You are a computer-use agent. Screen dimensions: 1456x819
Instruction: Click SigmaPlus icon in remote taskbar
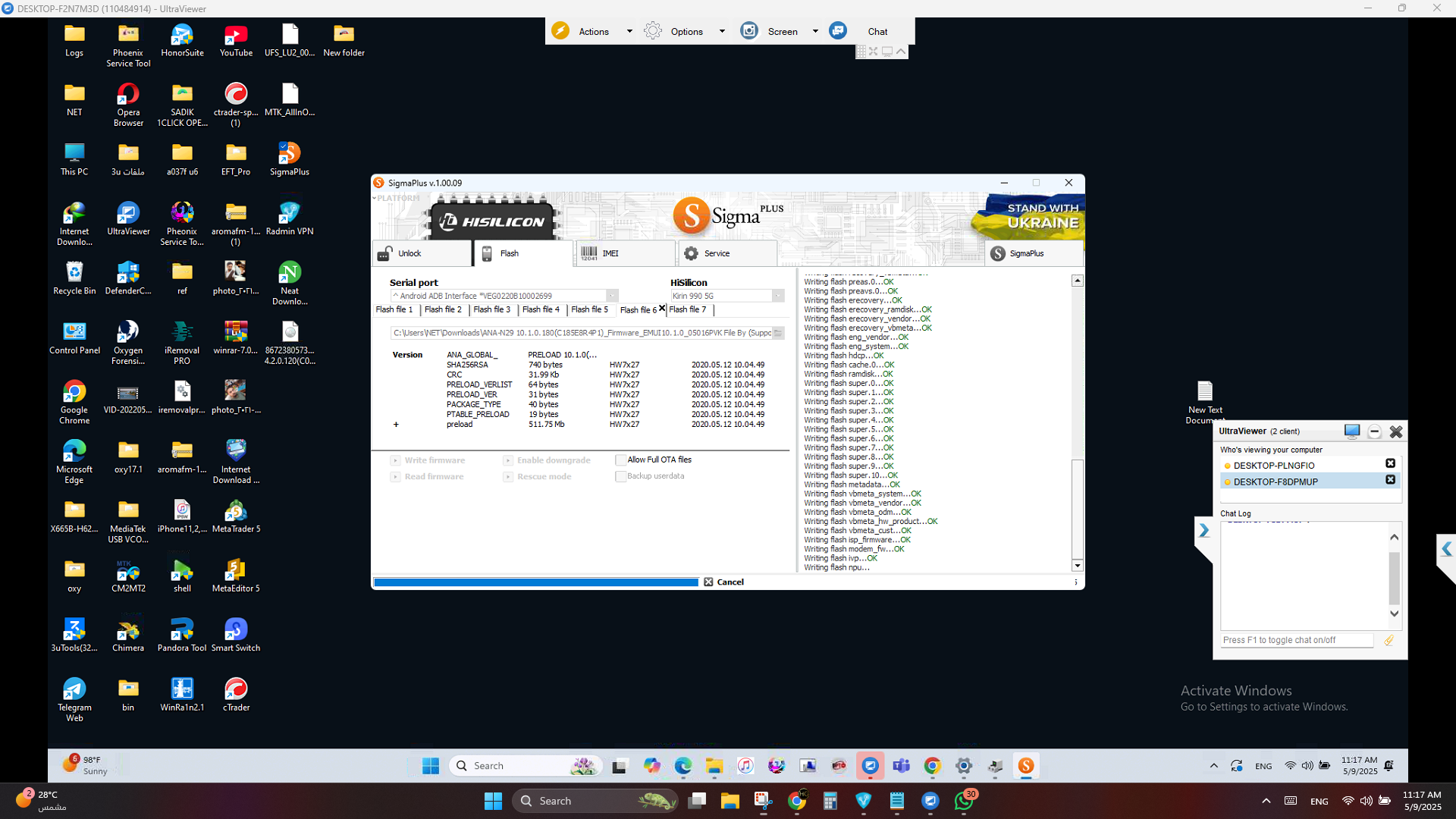(1026, 766)
